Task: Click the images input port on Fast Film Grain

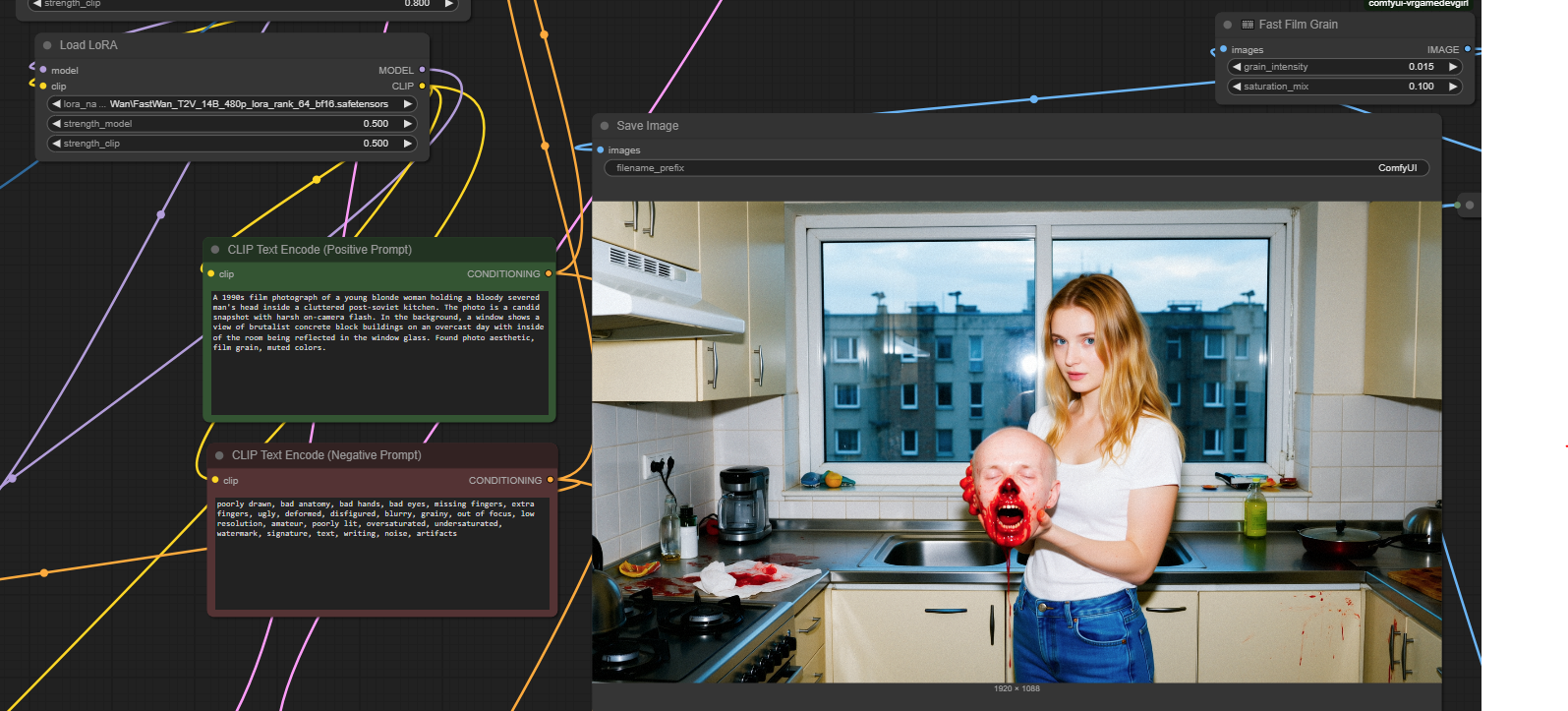Action: [1223, 49]
